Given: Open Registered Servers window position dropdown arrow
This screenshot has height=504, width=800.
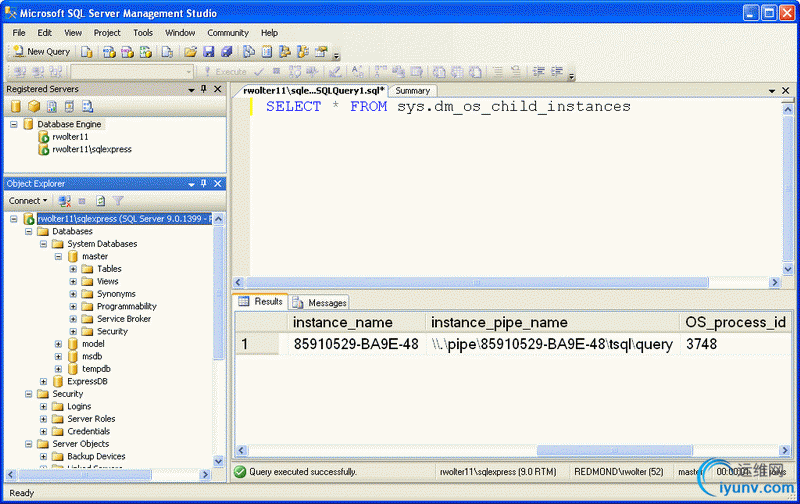Looking at the screenshot, I should coord(191,90).
